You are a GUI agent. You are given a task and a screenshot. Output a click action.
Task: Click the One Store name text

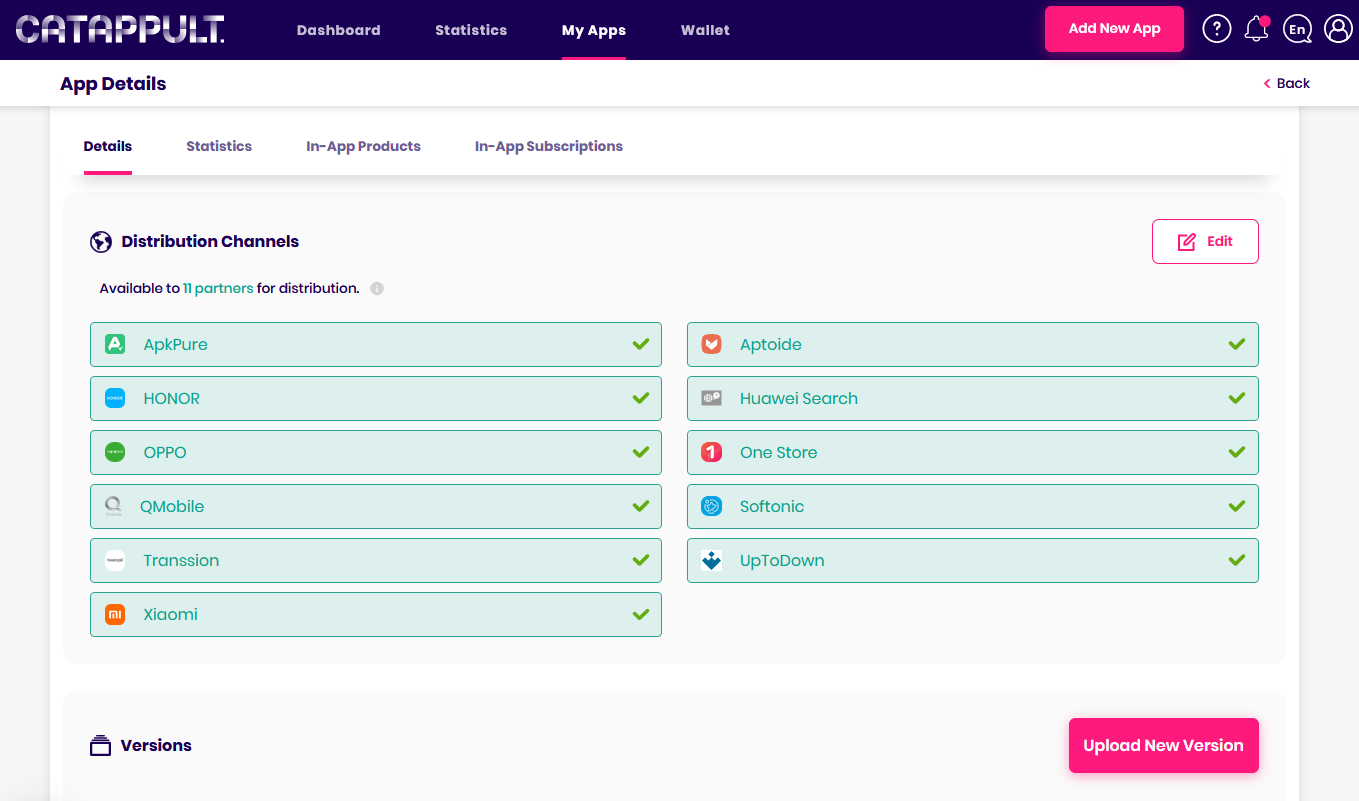[x=779, y=452]
